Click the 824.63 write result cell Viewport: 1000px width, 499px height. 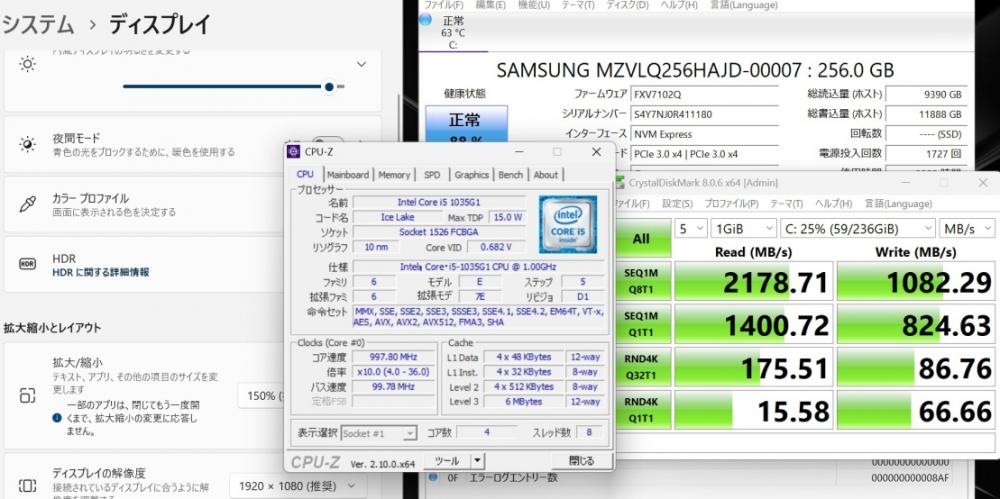click(x=916, y=324)
